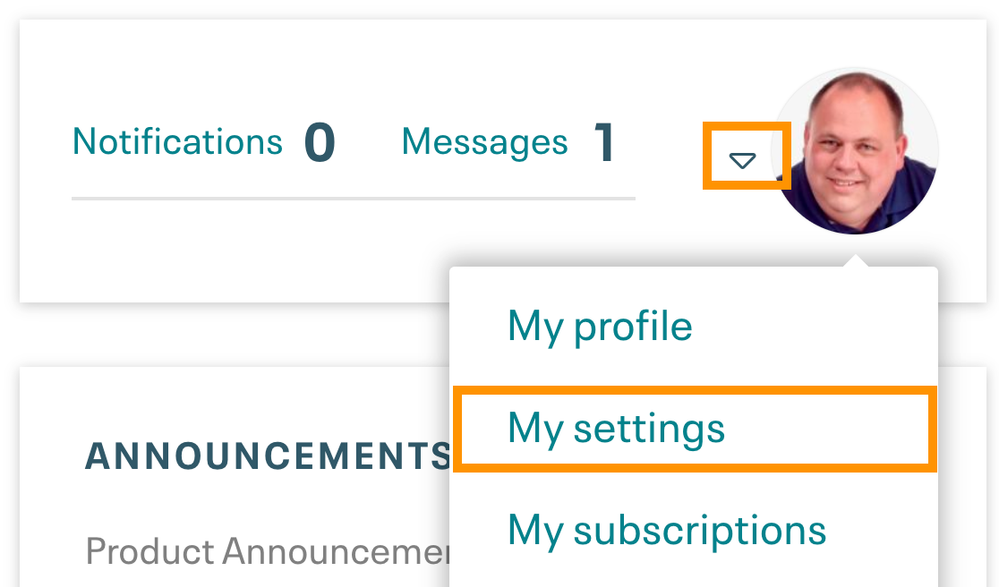Click the downward triangle arrow beside the avatar
The width and height of the screenshot is (999, 587).
742,159
